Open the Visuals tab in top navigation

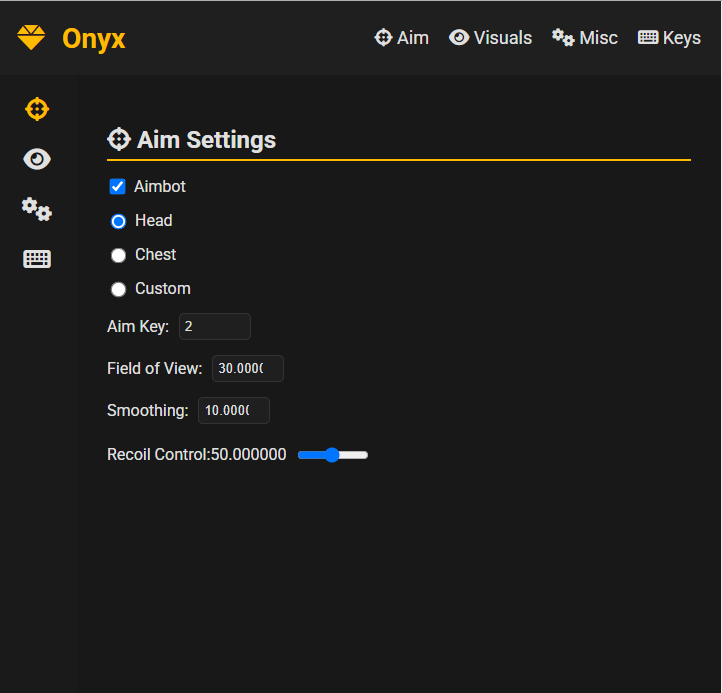pyautogui.click(x=490, y=38)
